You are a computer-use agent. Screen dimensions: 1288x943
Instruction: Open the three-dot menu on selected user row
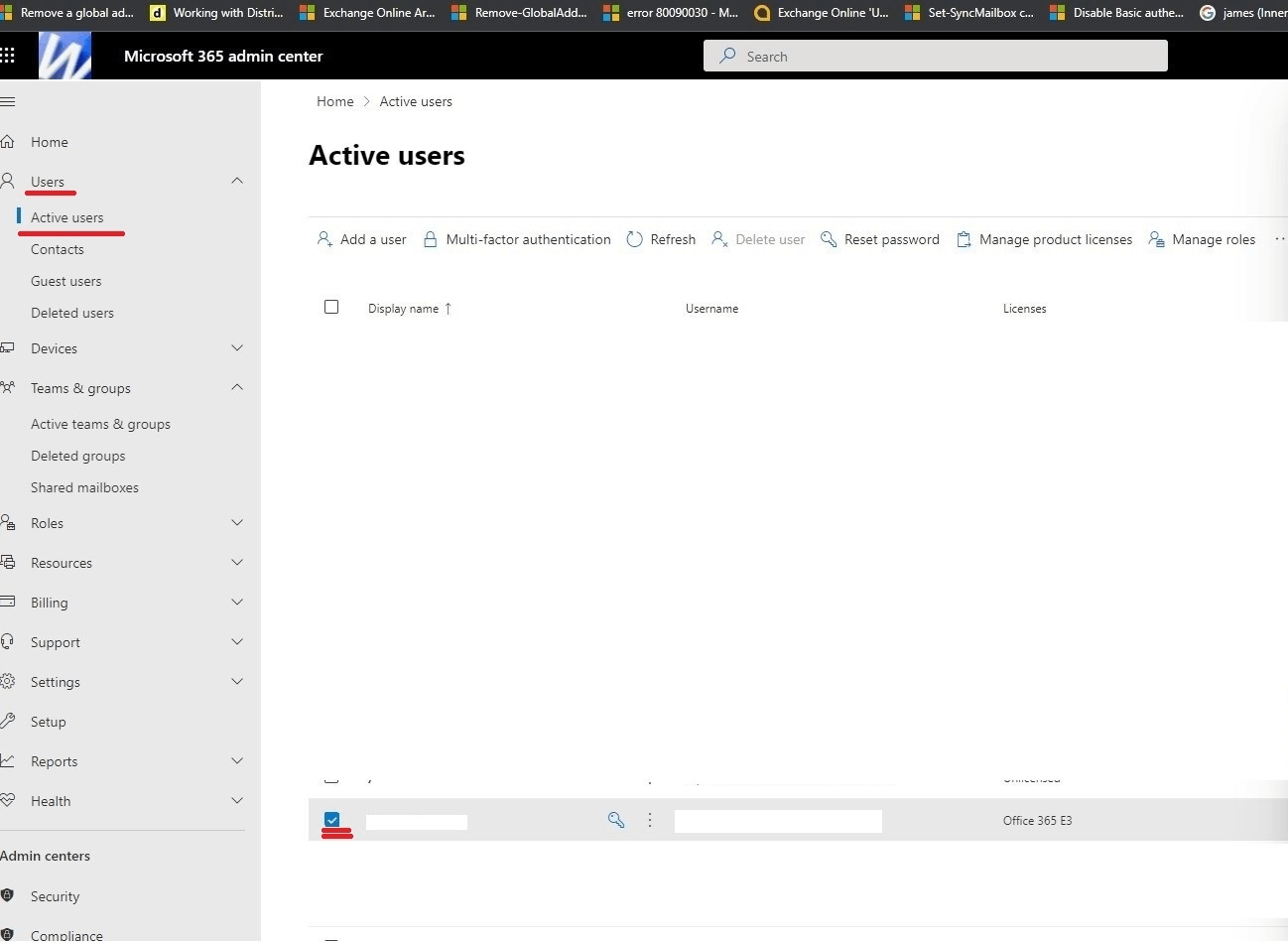pos(650,820)
